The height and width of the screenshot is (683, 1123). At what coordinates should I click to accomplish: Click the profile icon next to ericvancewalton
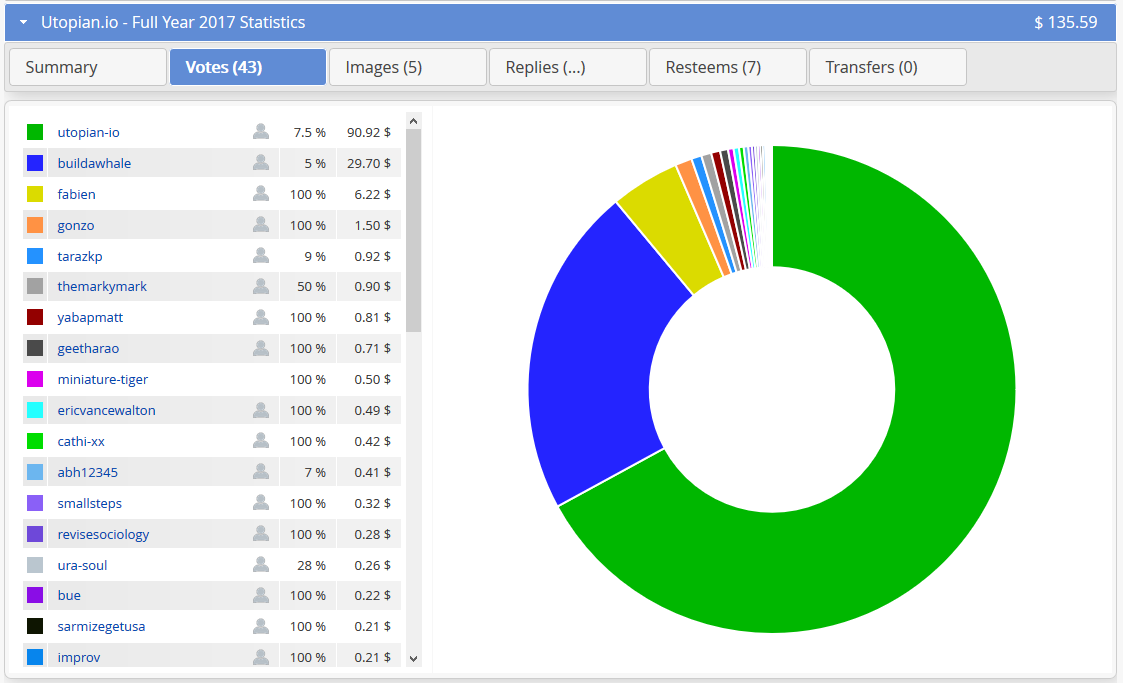tap(261, 410)
